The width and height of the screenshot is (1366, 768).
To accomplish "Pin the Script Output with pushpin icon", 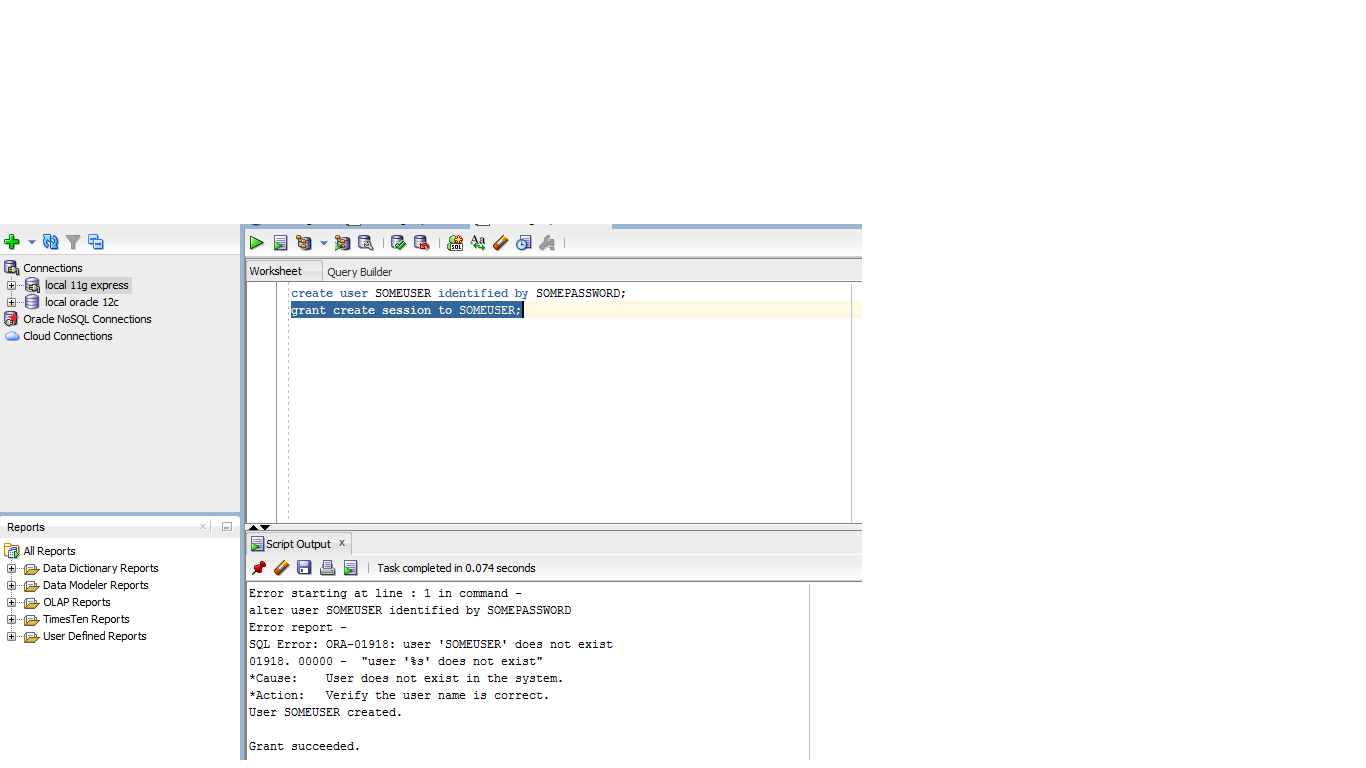I will click(x=259, y=568).
